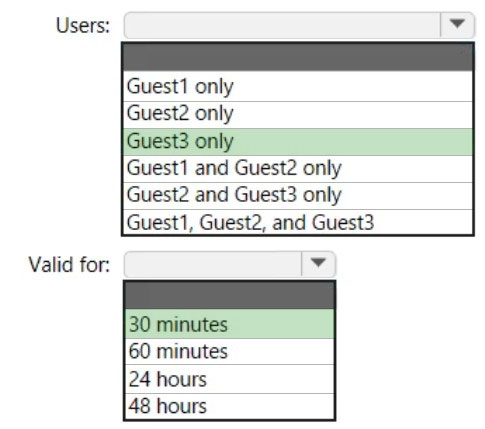
Task: Click blank gray header of Users list
Action: click(x=298, y=57)
